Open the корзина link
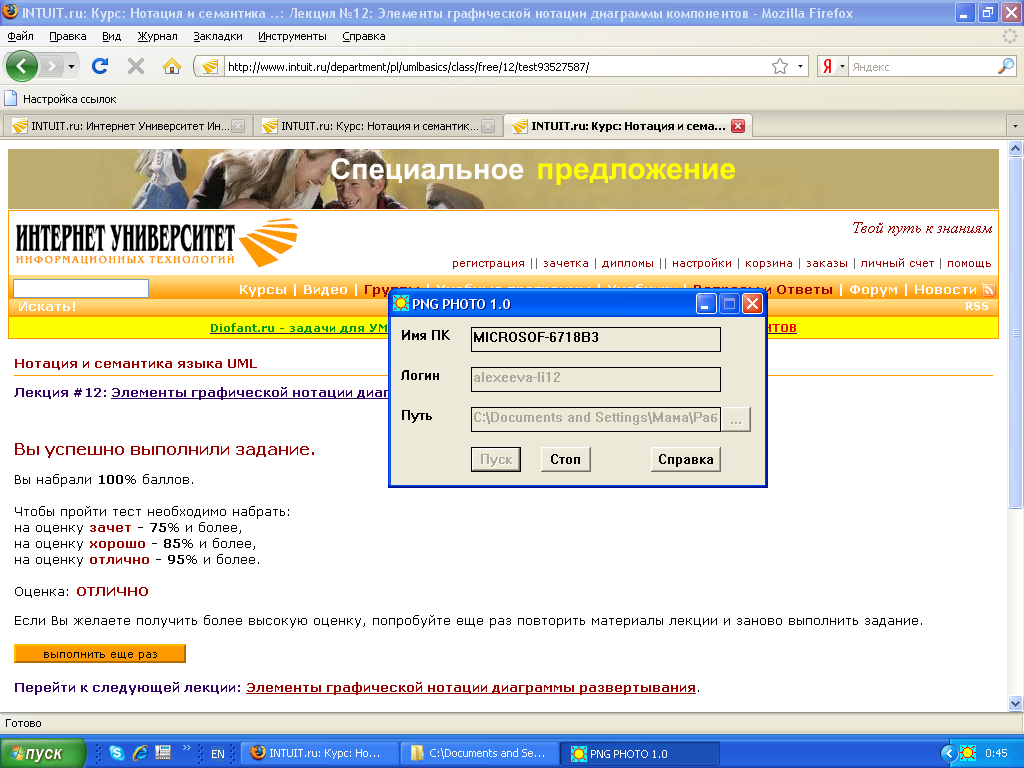 point(769,263)
